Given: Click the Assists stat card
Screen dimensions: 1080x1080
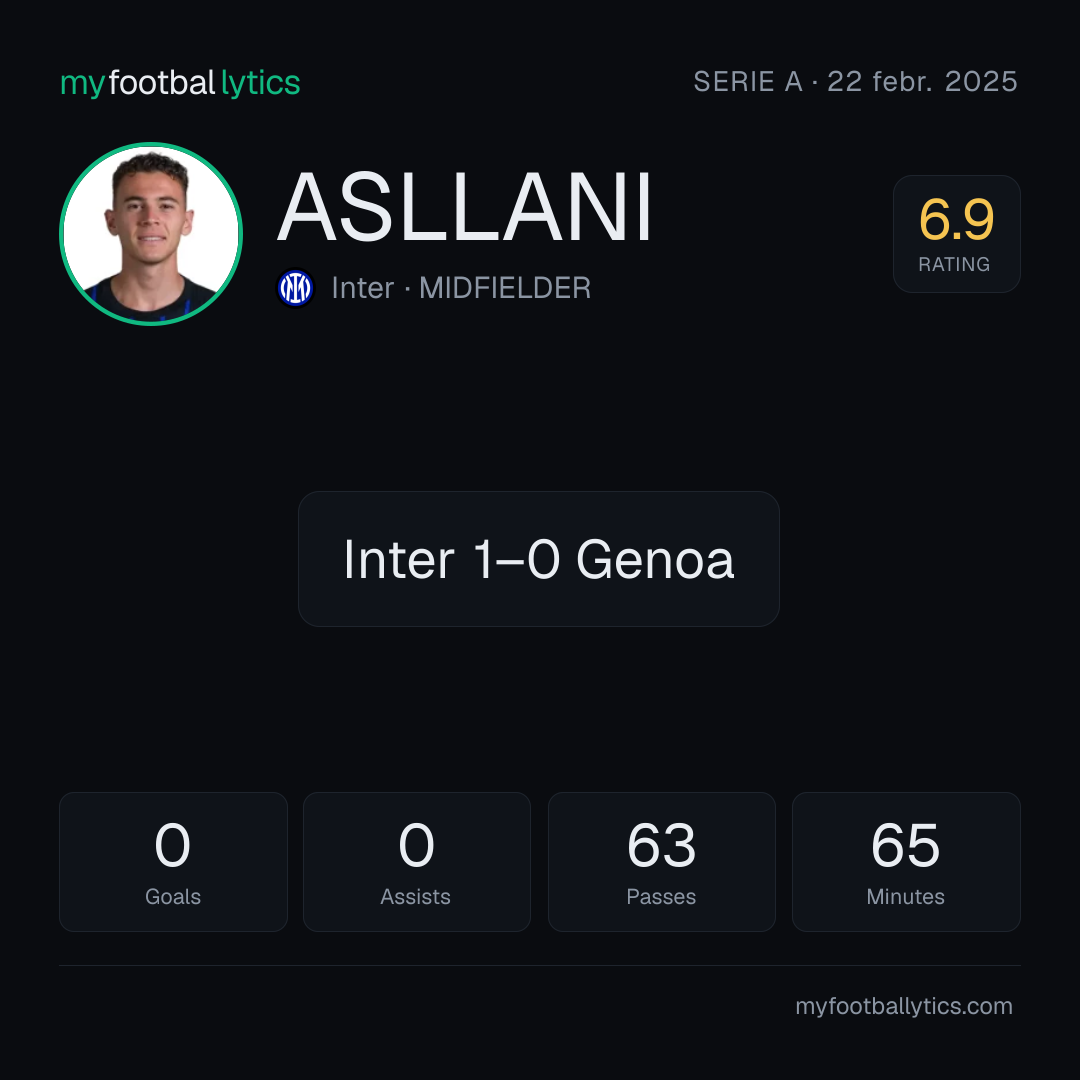Looking at the screenshot, I should [417, 862].
